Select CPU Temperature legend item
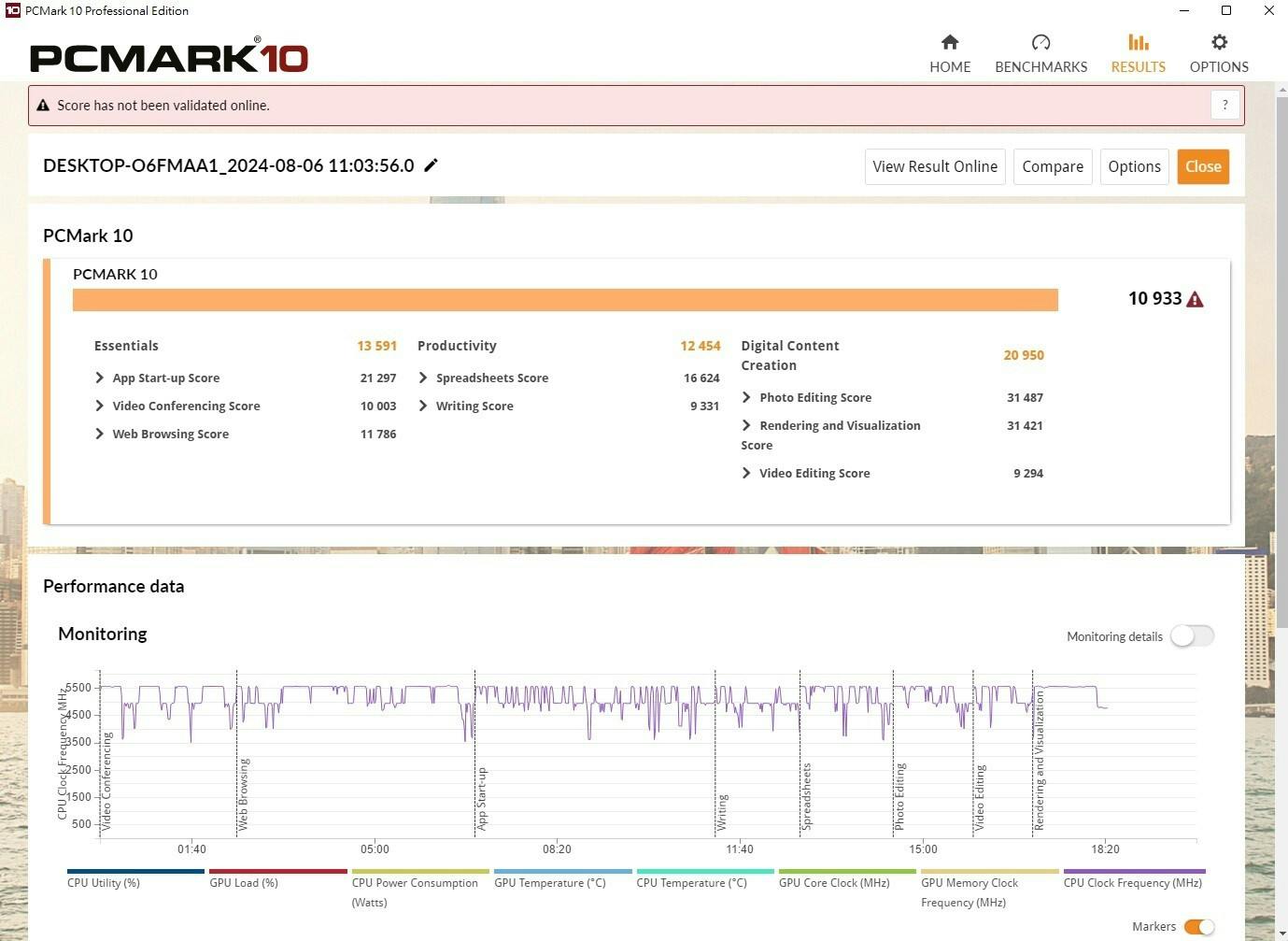Viewport: 1288px width, 941px height. click(705, 878)
